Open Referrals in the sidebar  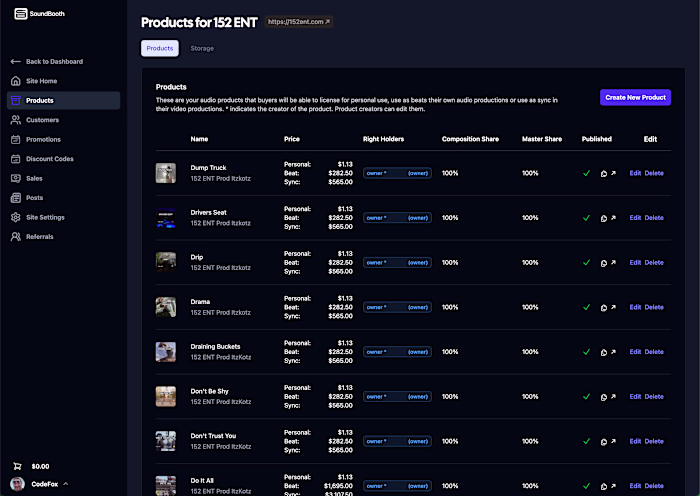click(x=63, y=237)
